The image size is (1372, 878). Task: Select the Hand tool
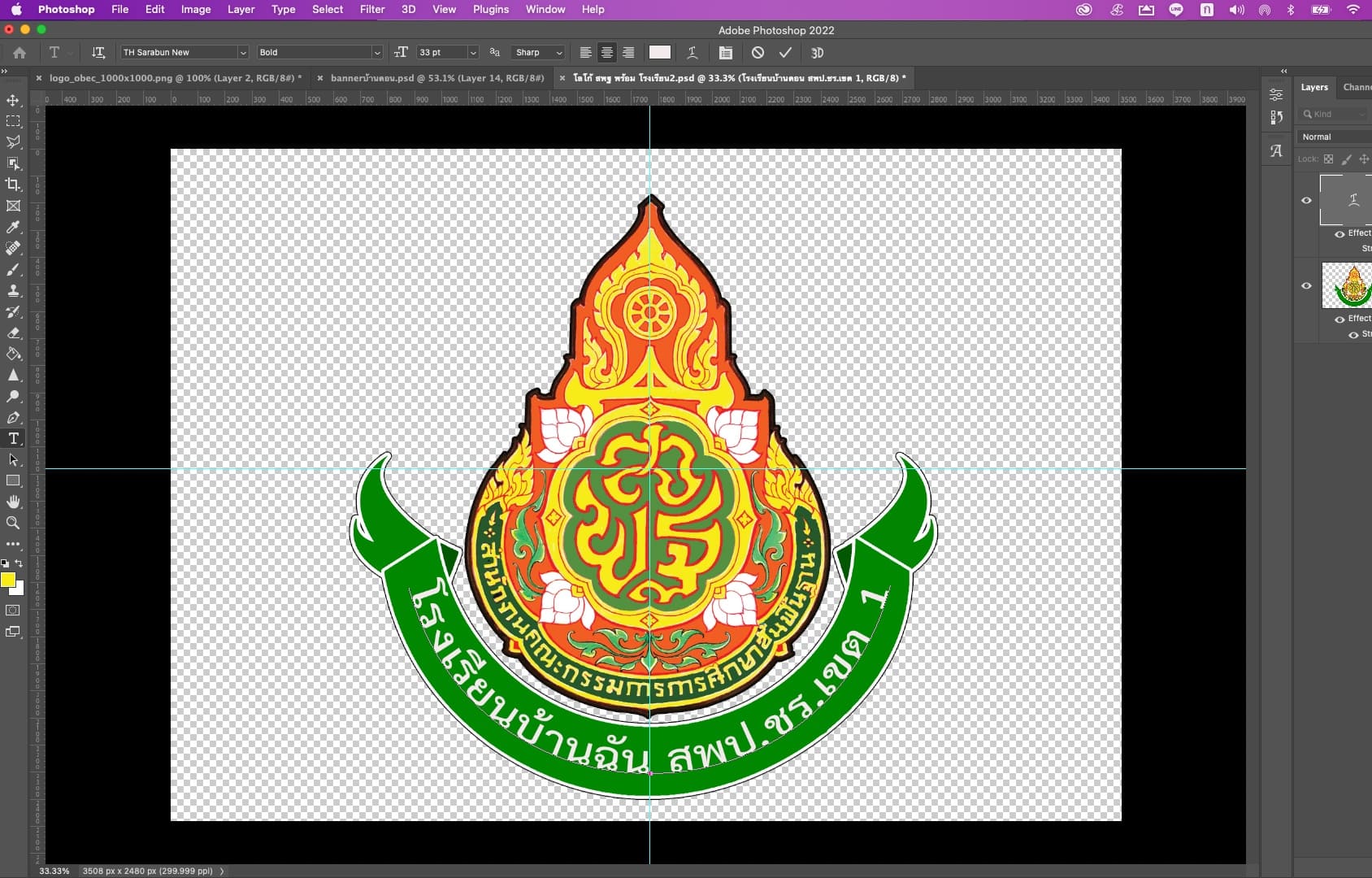tap(13, 502)
